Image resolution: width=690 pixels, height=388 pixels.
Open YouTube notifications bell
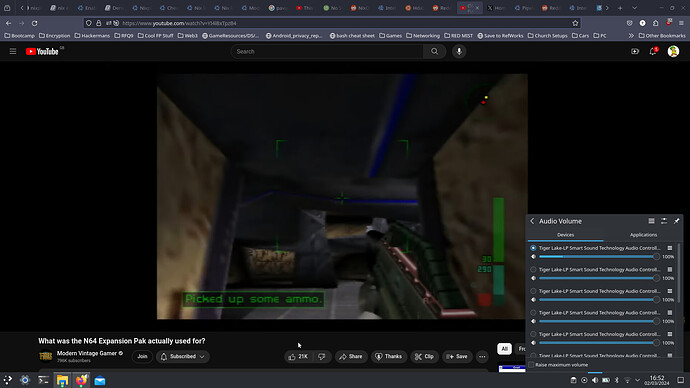(x=653, y=51)
